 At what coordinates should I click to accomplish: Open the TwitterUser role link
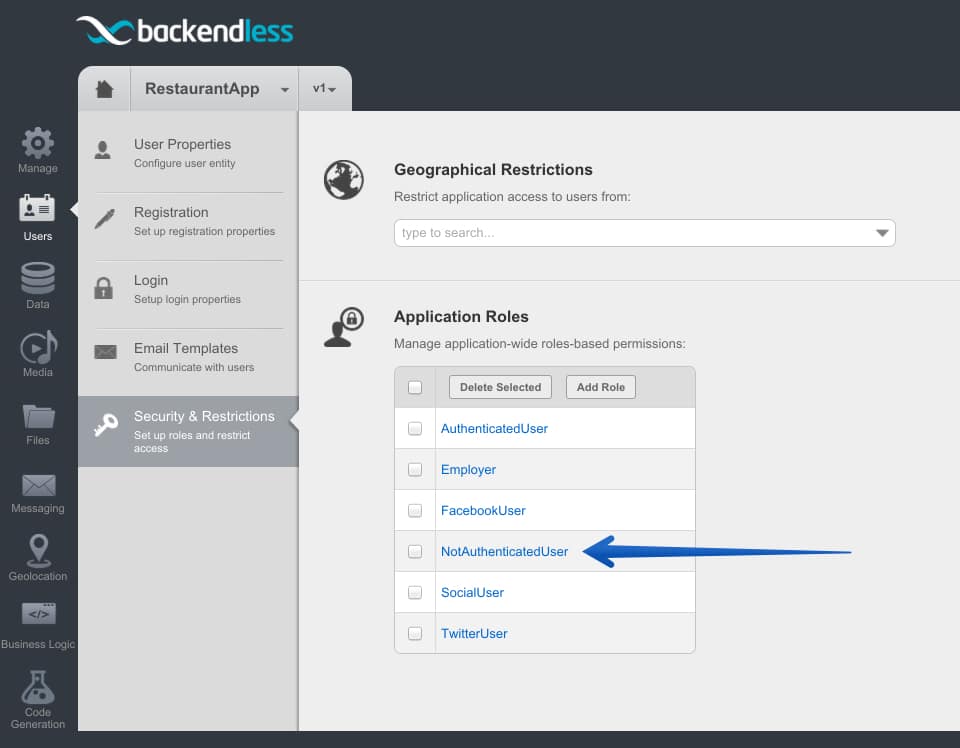(x=474, y=634)
